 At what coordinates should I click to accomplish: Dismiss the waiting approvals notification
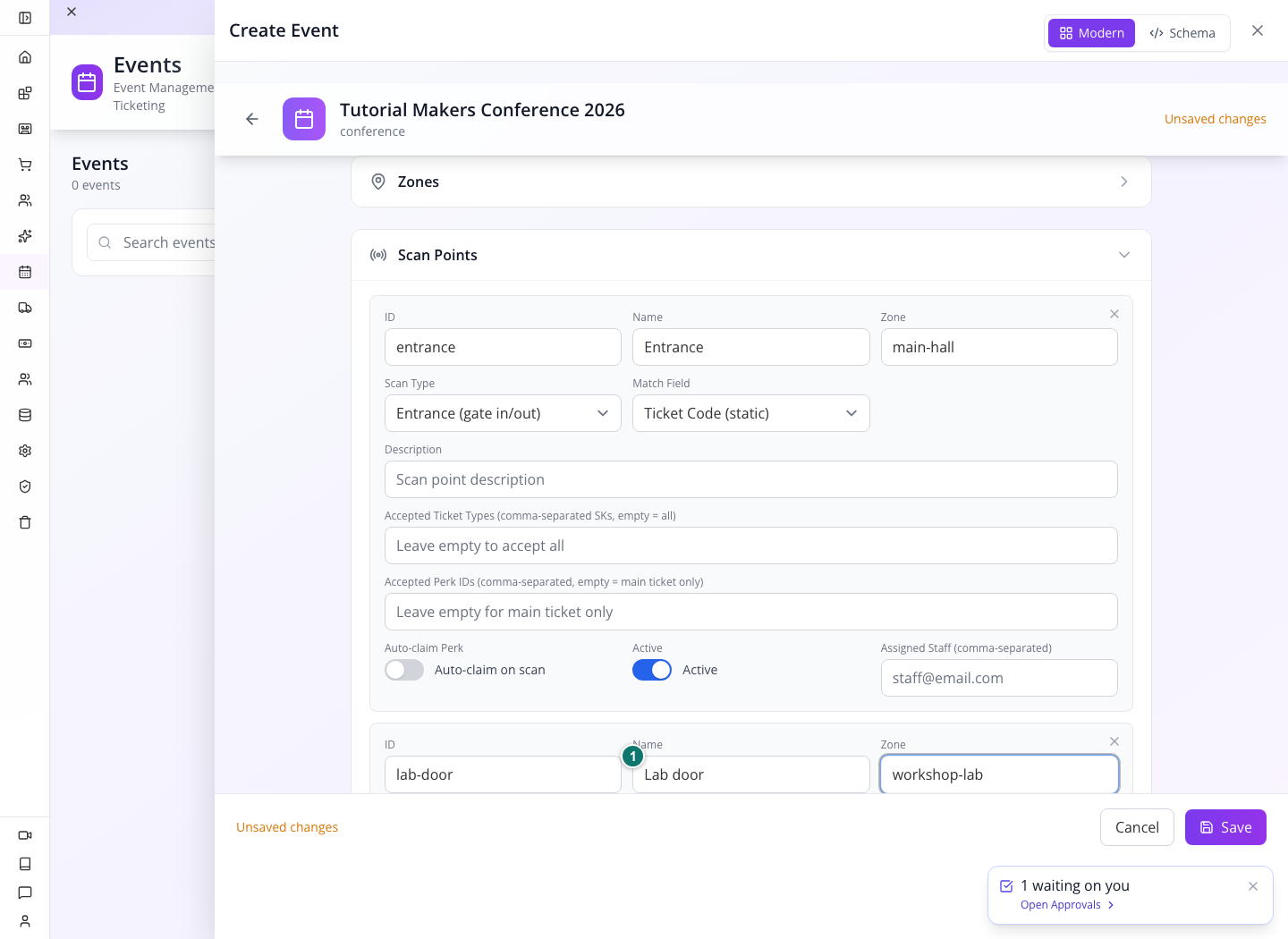point(1253,886)
